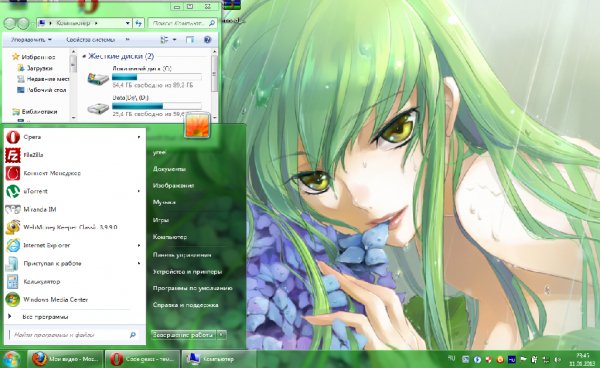Open Explorer help icon
The width and height of the screenshot is (600, 368).
(x=207, y=40)
